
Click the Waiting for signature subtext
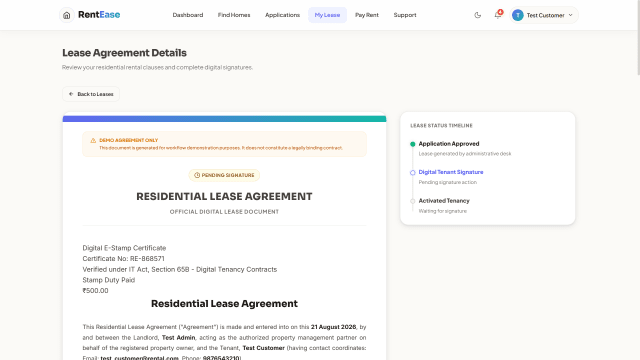point(443,211)
